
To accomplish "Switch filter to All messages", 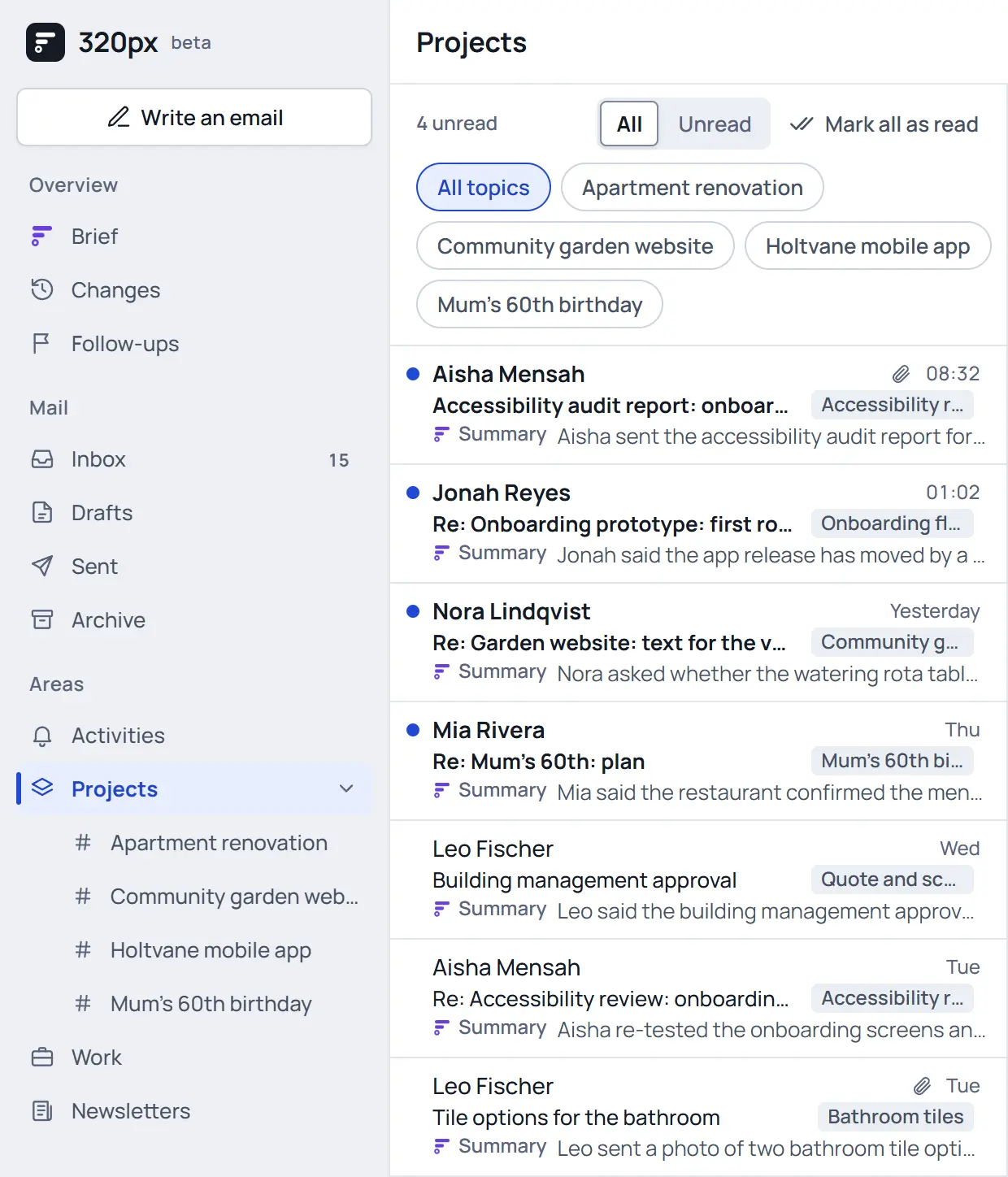I will pyautogui.click(x=629, y=124).
